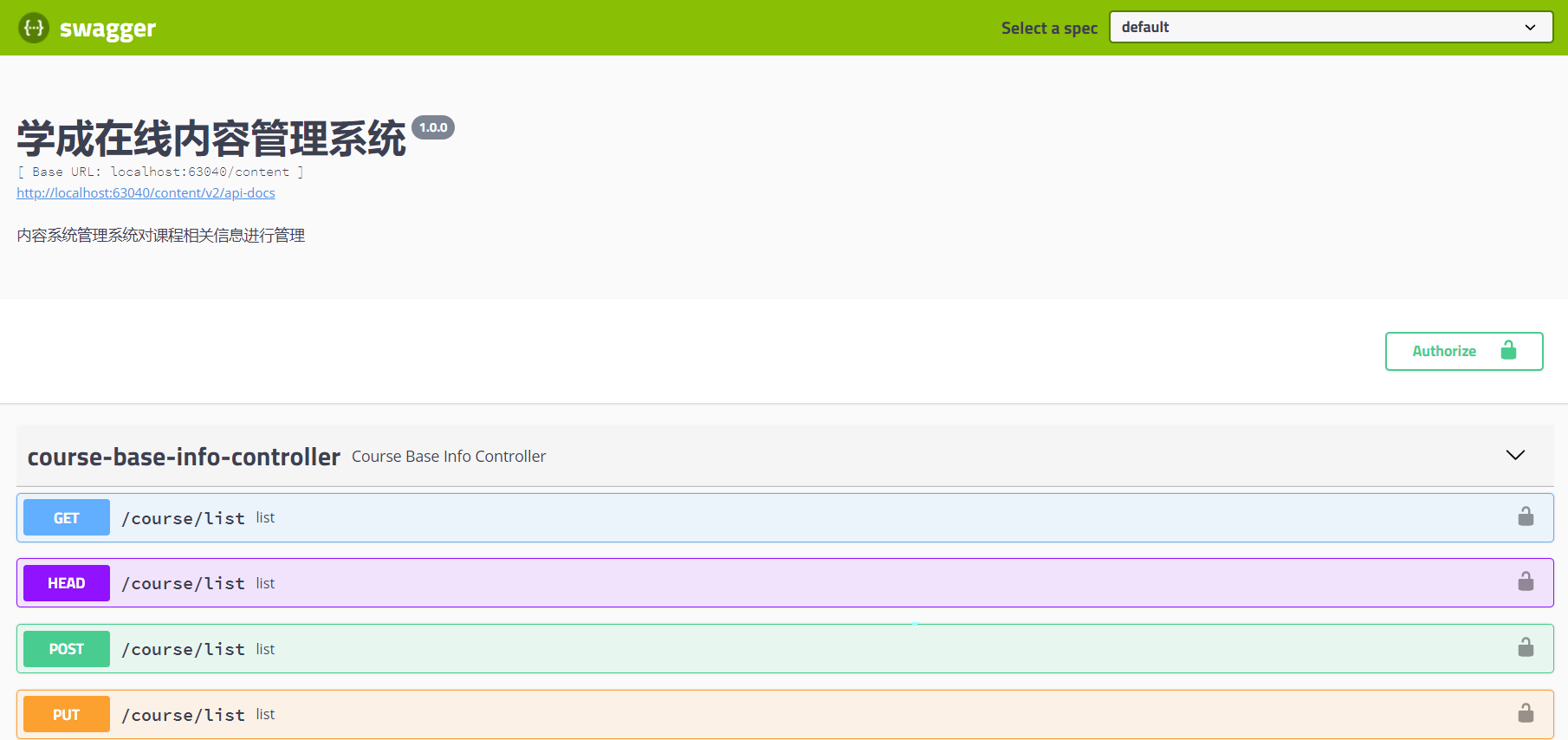Click the lock icon on GET row
Screen dimensions: 1568x740
(1526, 516)
